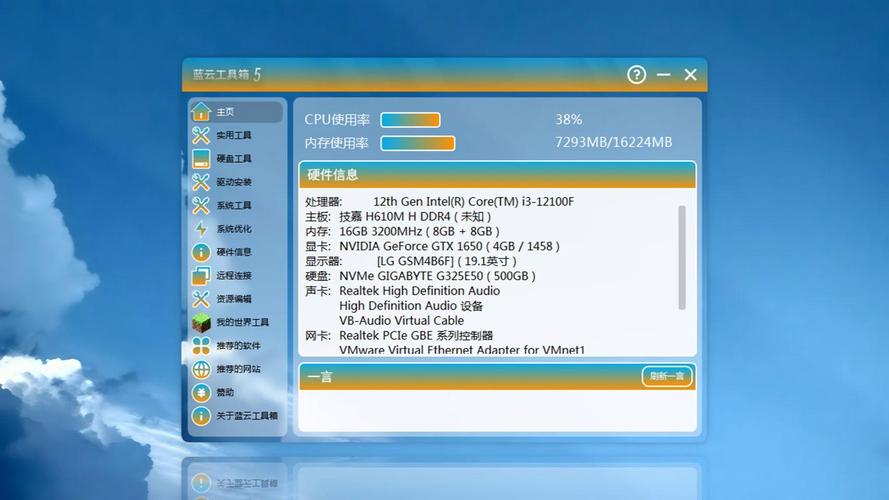Click the NVIDIA GeForce GTX 1650 line
This screenshot has width=889, height=500.
coord(432,246)
